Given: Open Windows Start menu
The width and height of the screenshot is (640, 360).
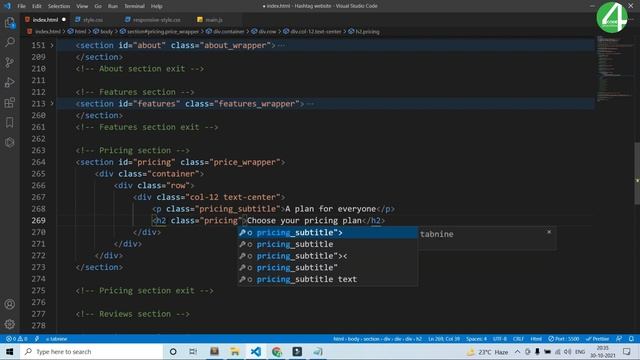Looking at the screenshot, I should [9, 351].
